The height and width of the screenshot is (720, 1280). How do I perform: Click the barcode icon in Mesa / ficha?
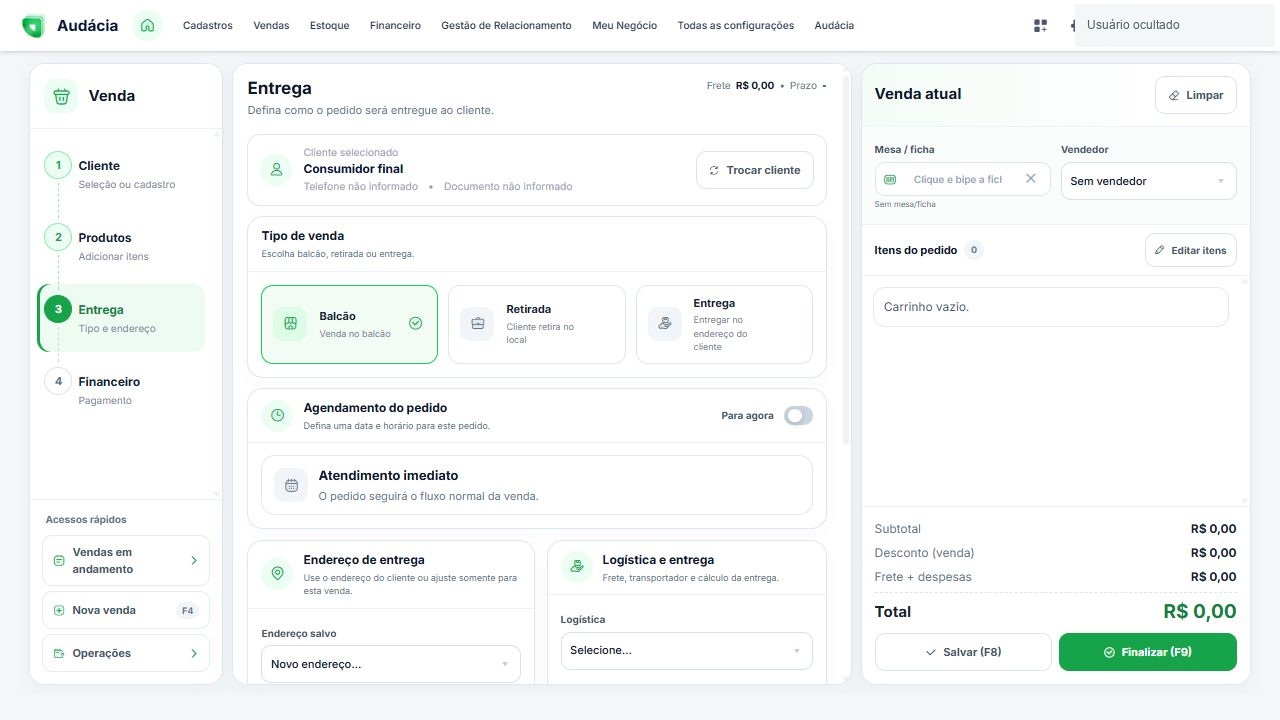click(891, 179)
